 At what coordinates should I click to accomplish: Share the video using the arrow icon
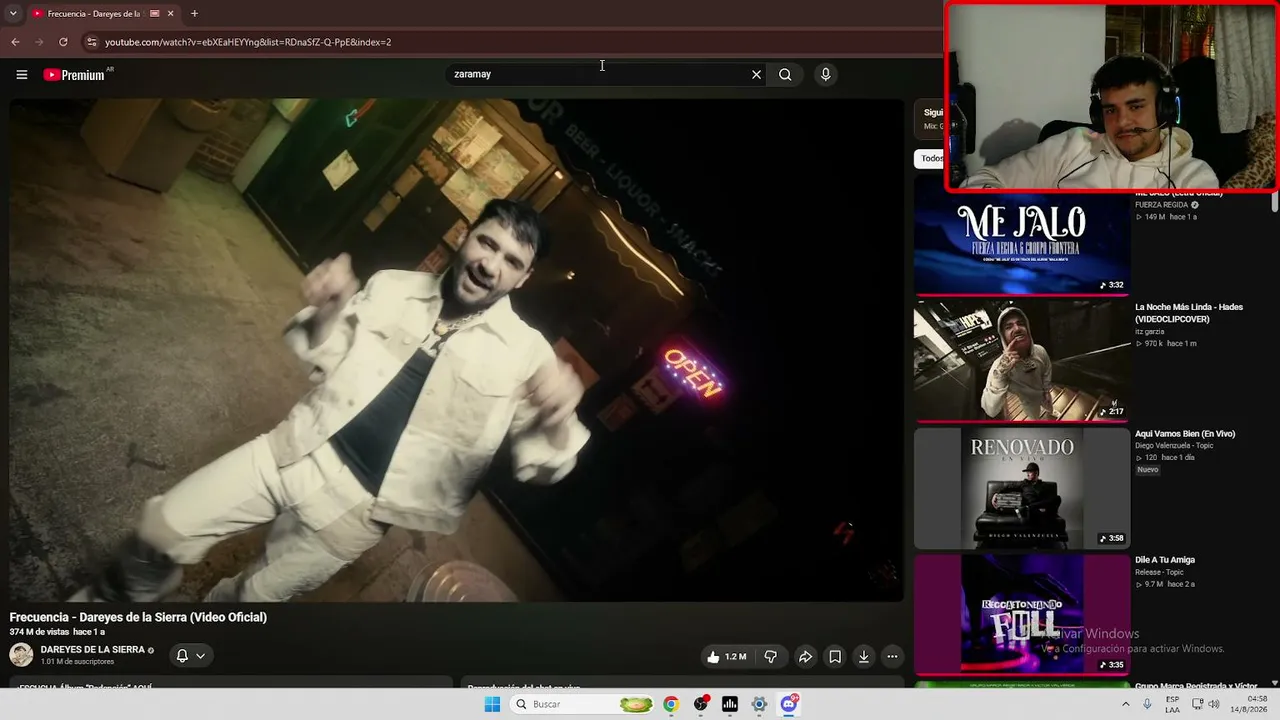click(x=805, y=657)
